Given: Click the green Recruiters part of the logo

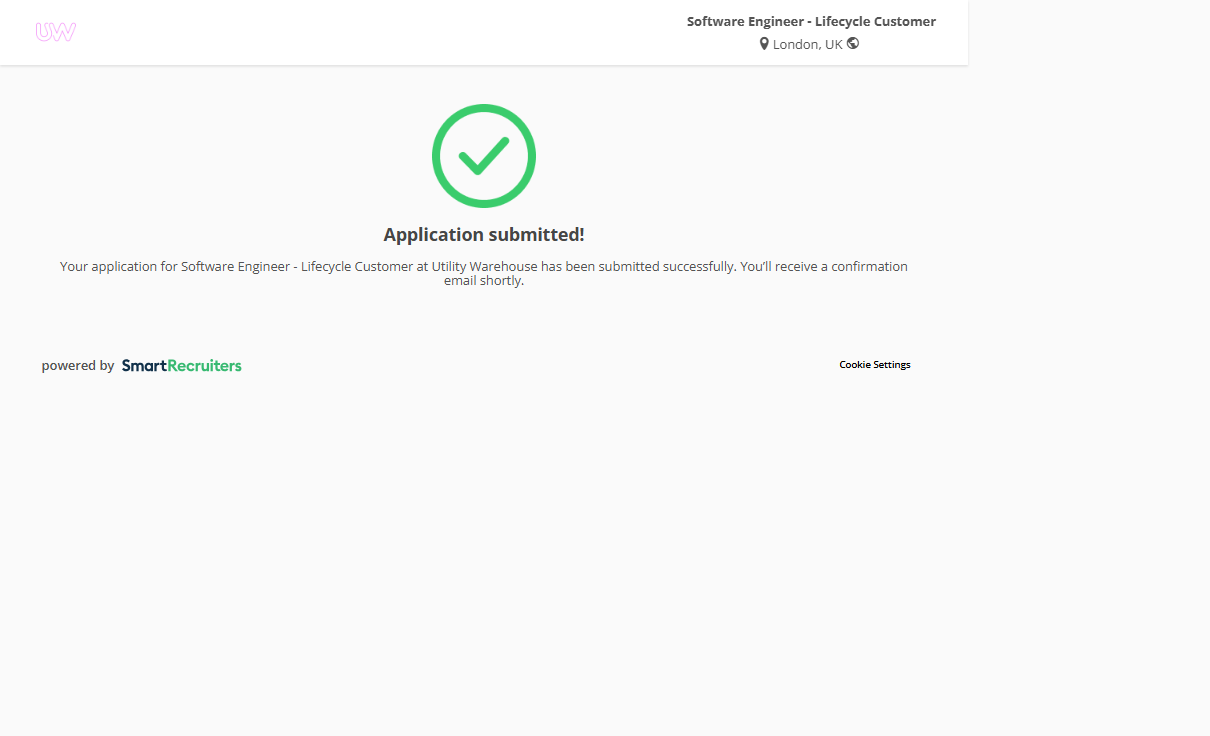Looking at the screenshot, I should tap(204, 366).
